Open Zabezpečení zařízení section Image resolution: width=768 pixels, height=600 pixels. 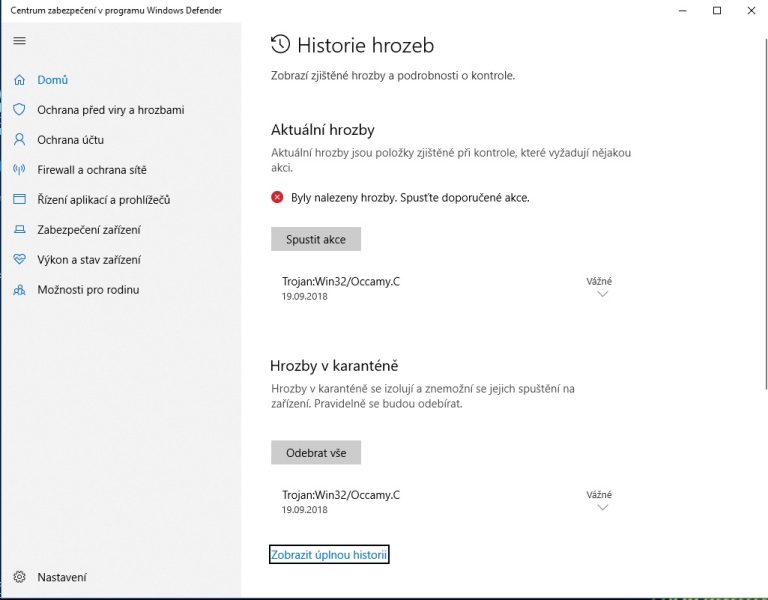tap(89, 229)
